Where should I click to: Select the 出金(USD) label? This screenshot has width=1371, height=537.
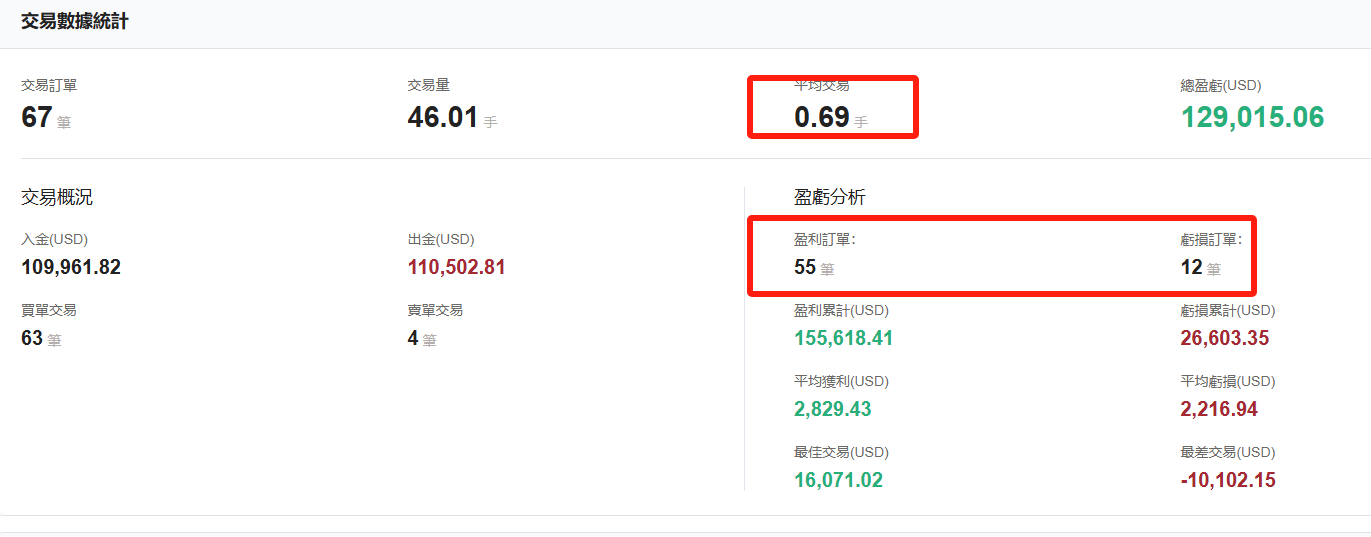click(441, 240)
